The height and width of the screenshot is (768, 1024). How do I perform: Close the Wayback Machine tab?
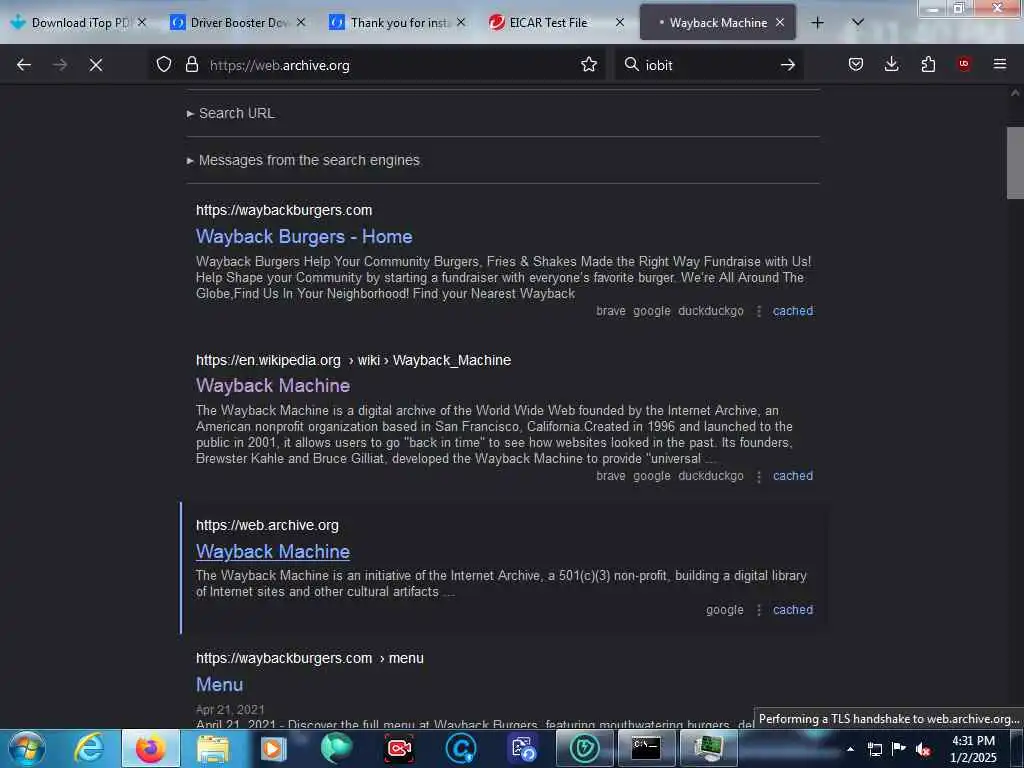(x=780, y=23)
